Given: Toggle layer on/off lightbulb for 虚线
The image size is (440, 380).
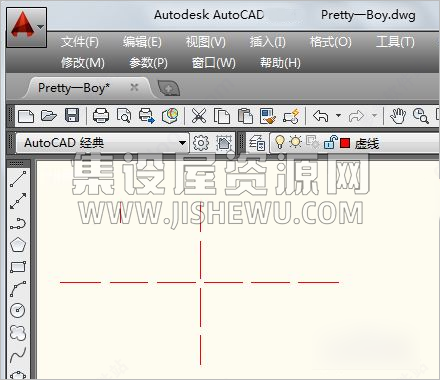Looking at the screenshot, I should 280,143.
